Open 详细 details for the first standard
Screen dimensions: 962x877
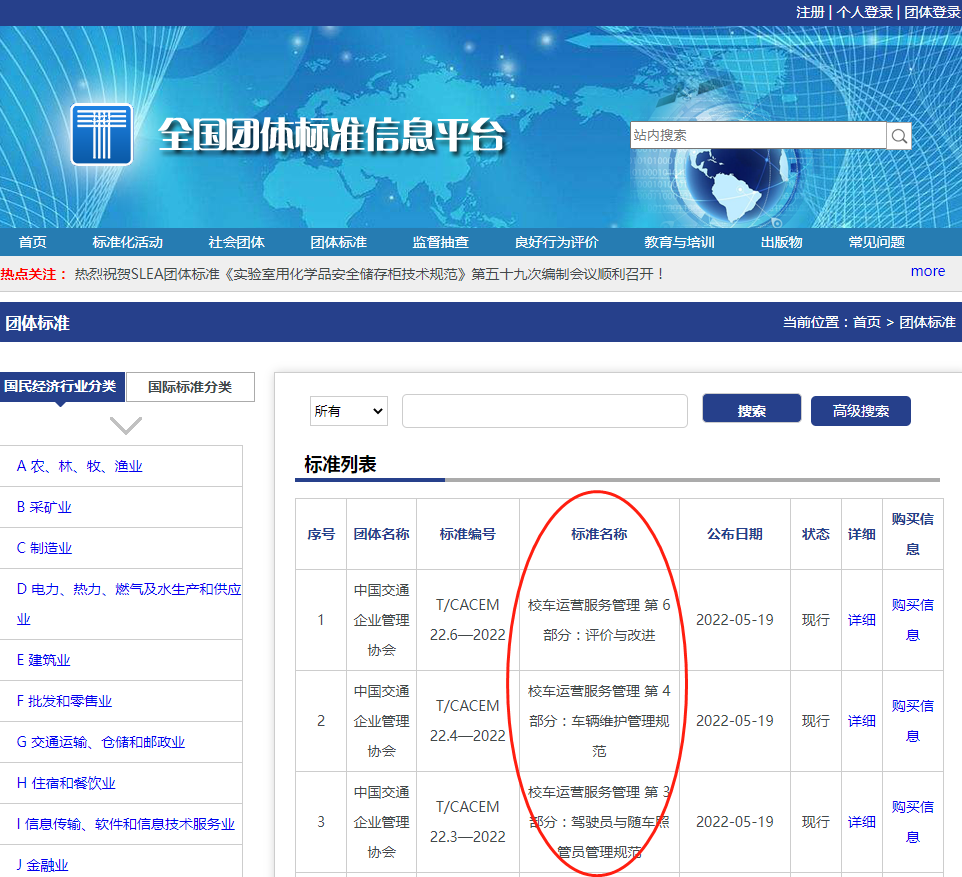coord(862,619)
